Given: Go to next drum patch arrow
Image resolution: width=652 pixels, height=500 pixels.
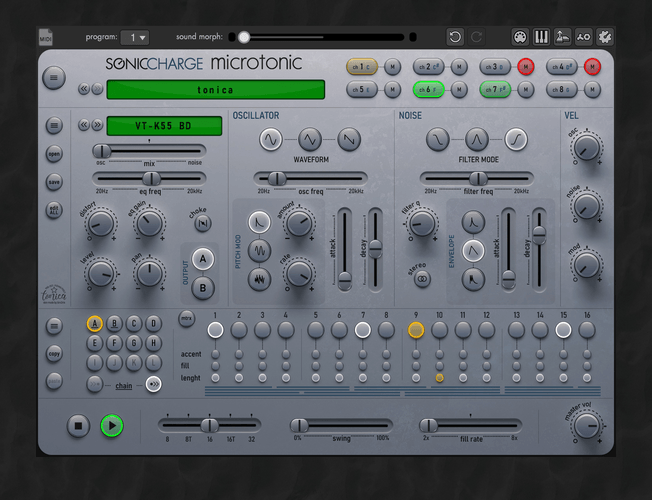Looking at the screenshot, I should pos(97,125).
